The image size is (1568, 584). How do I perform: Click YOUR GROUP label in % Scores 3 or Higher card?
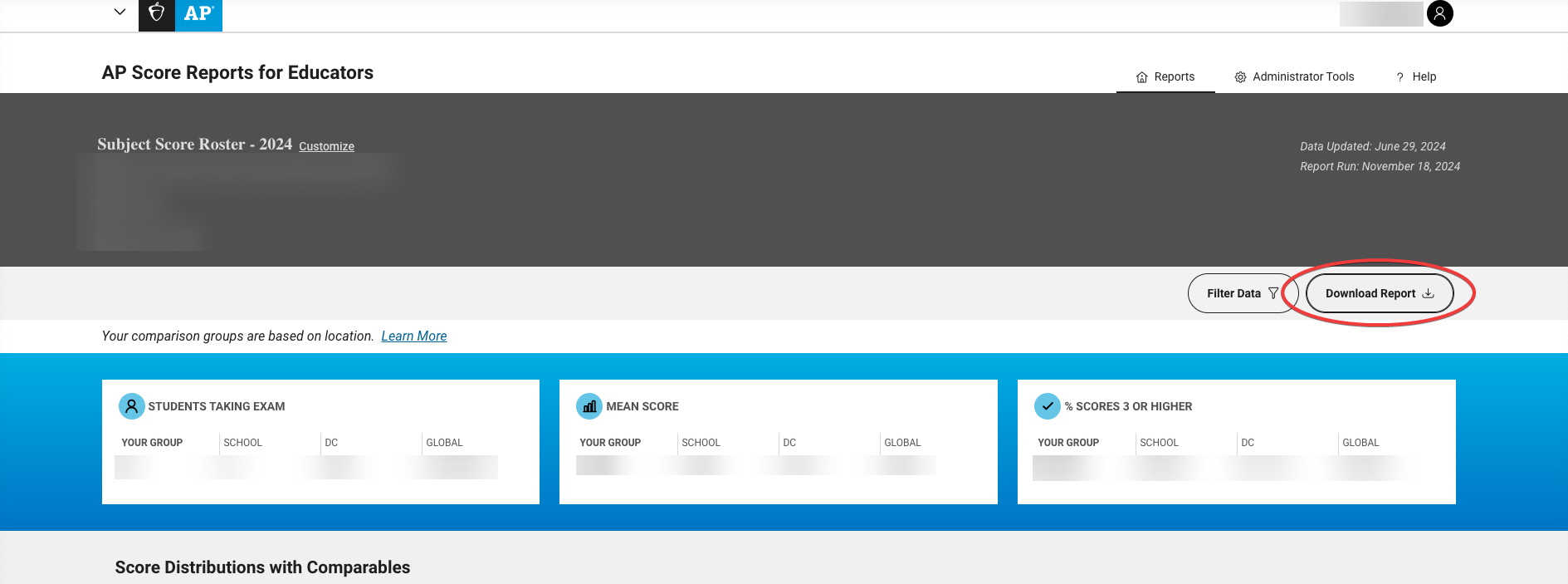click(1068, 443)
